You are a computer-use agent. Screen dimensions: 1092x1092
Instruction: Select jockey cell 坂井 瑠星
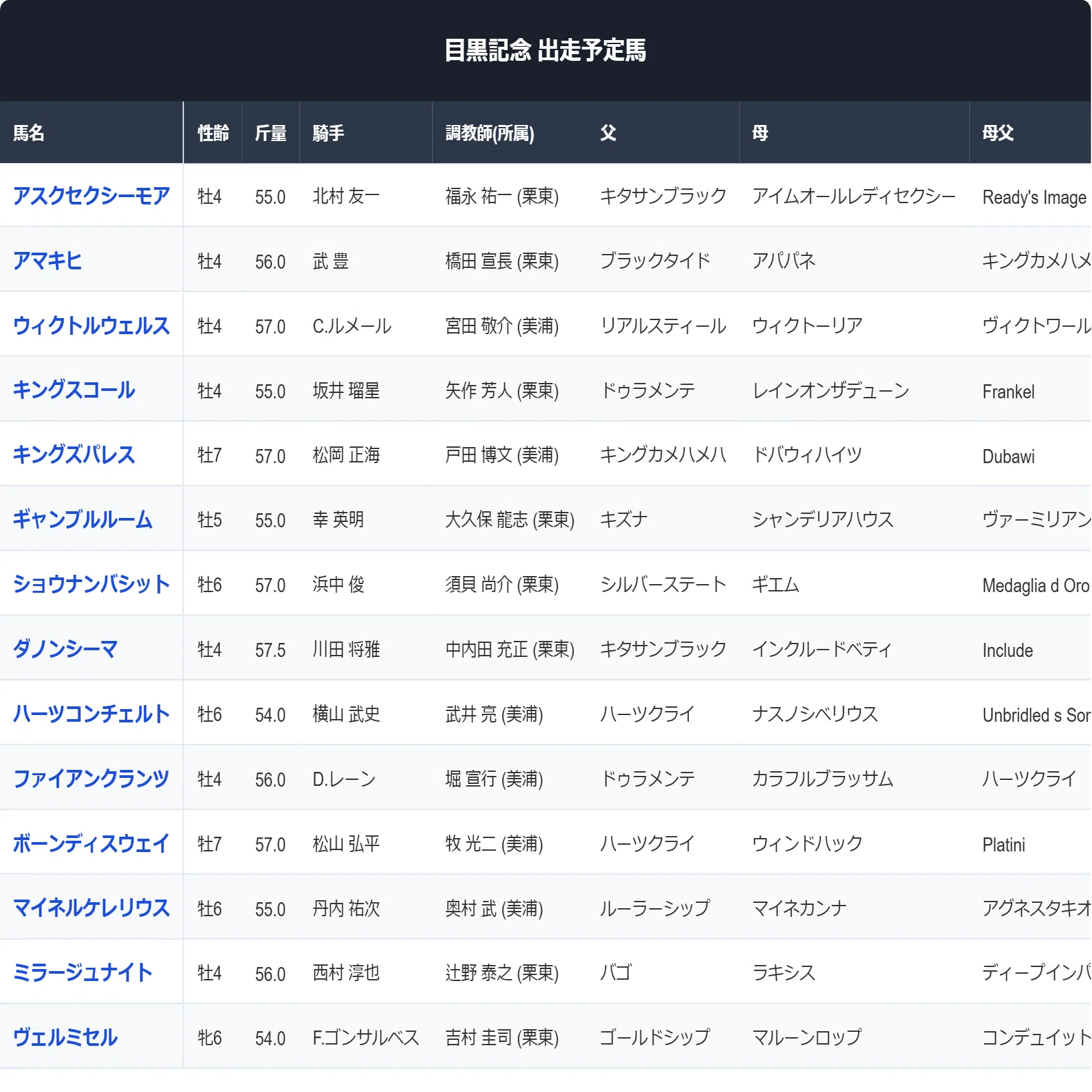click(366, 390)
